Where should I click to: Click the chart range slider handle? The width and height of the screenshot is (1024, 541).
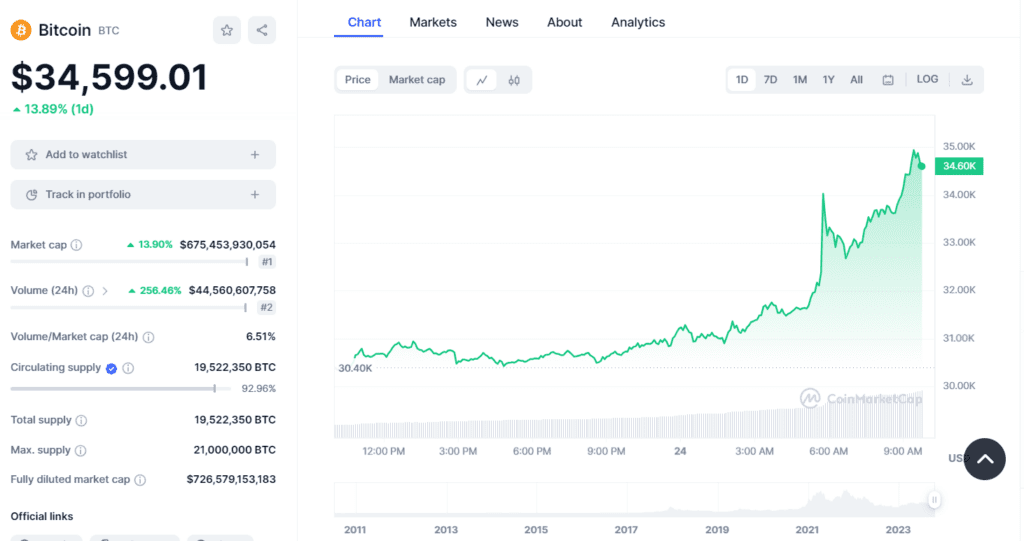point(935,500)
